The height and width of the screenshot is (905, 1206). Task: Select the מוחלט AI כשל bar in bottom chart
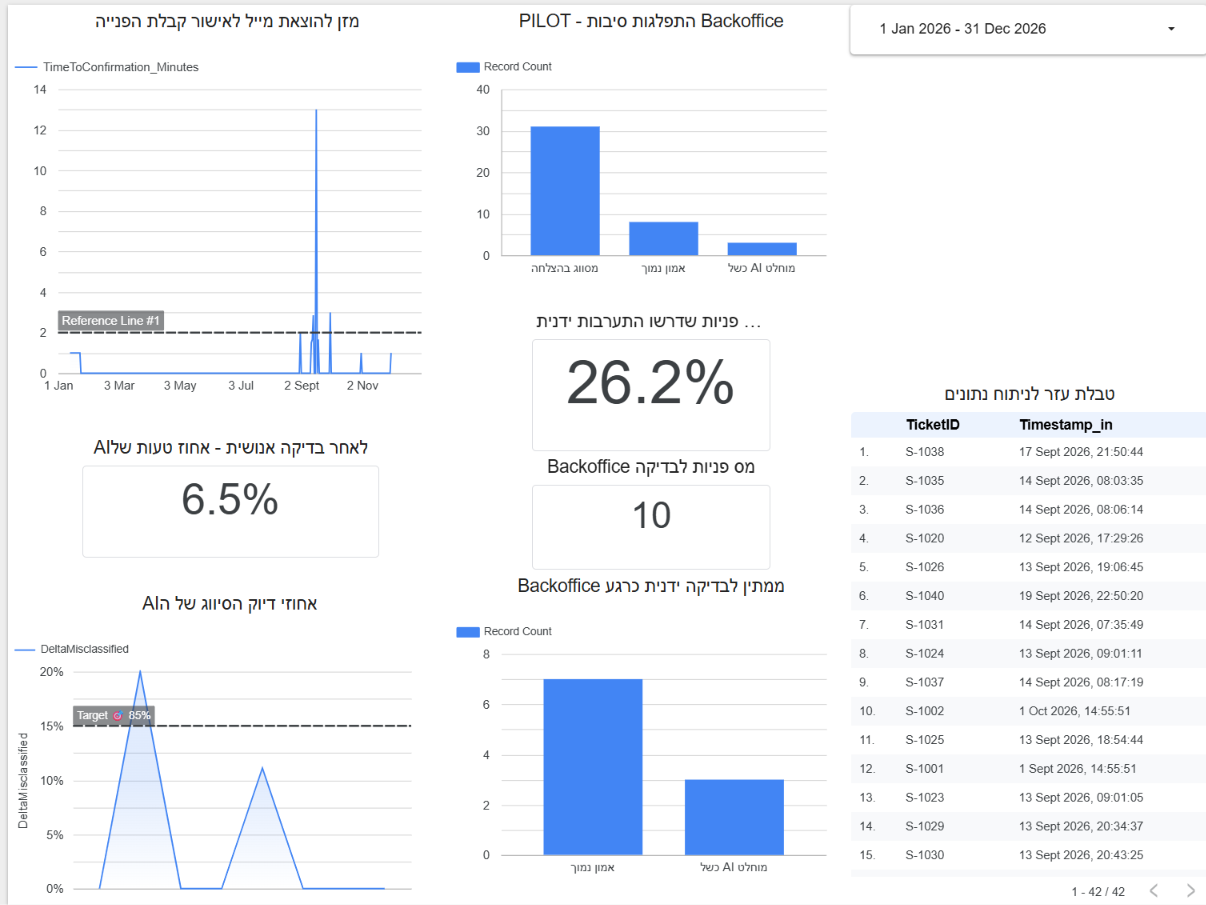point(734,817)
